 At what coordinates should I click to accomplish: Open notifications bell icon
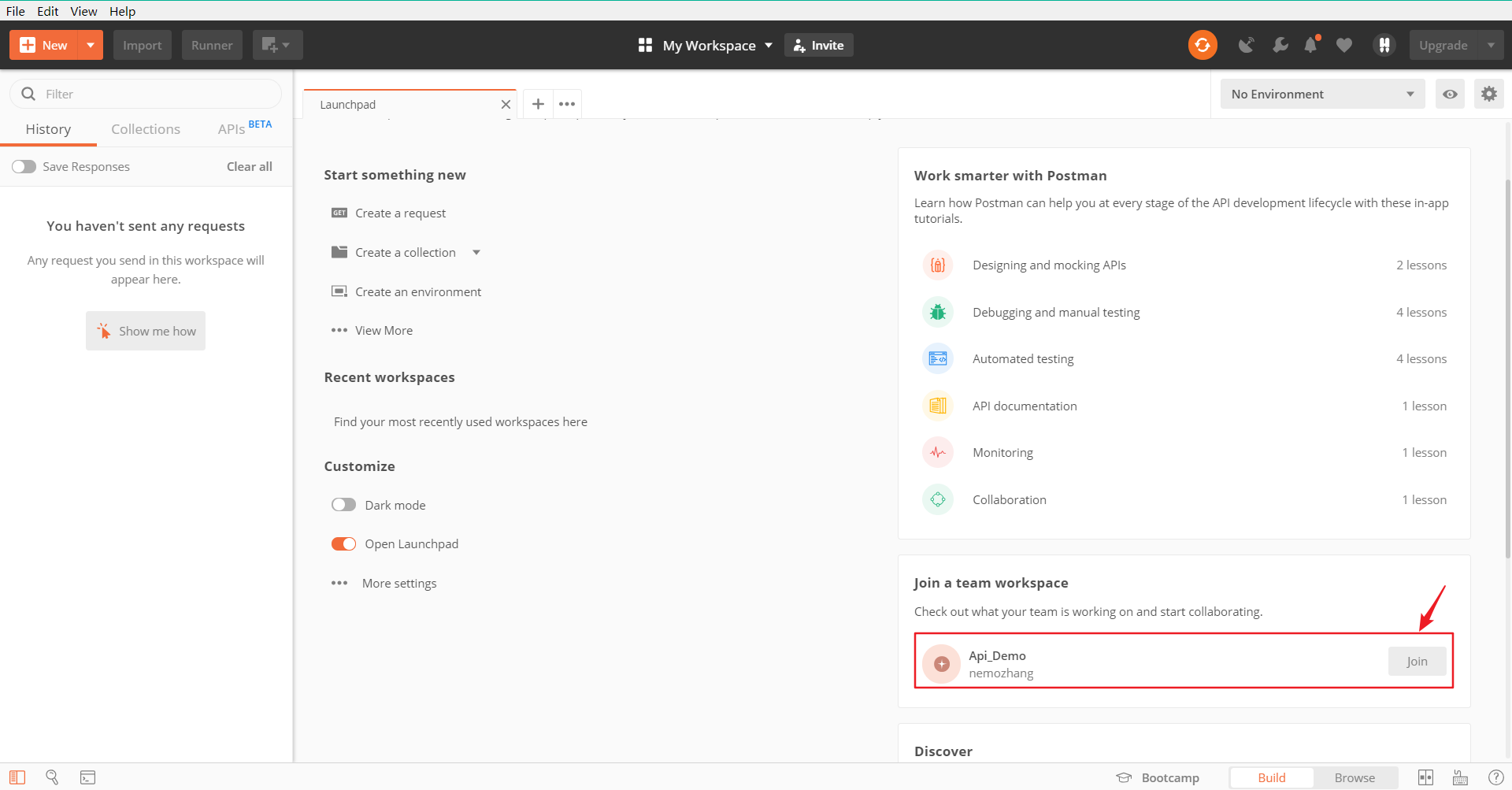[1311, 45]
